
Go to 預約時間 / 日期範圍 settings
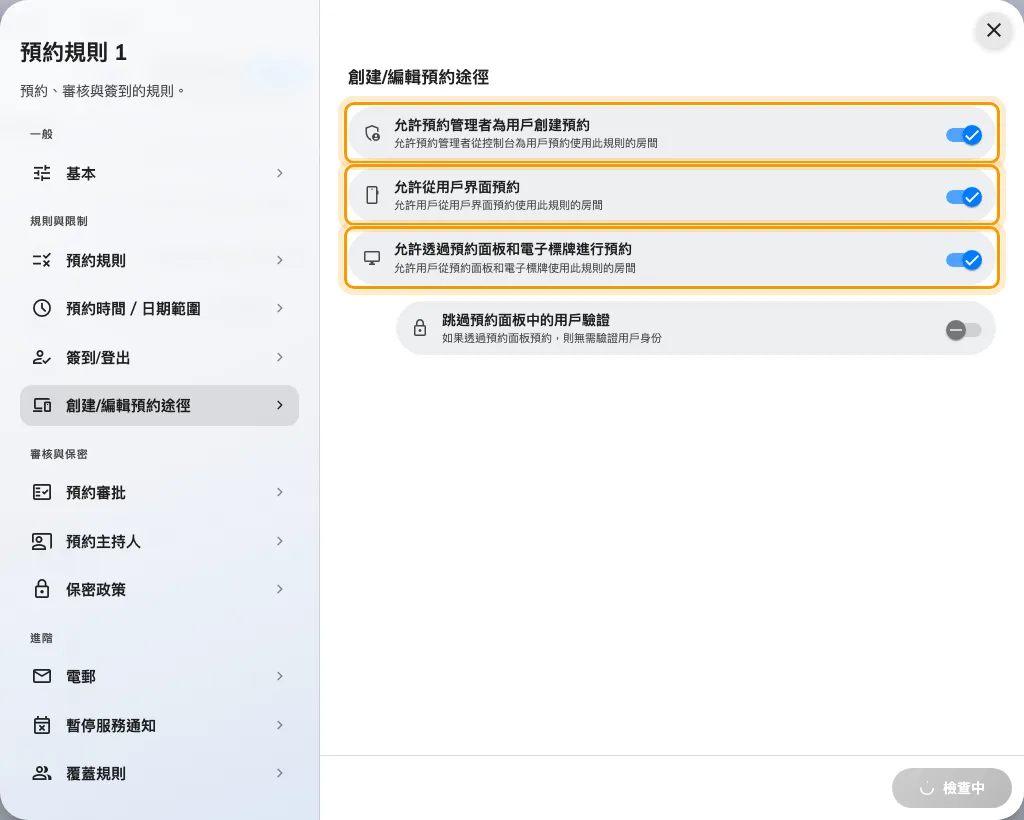[159, 308]
